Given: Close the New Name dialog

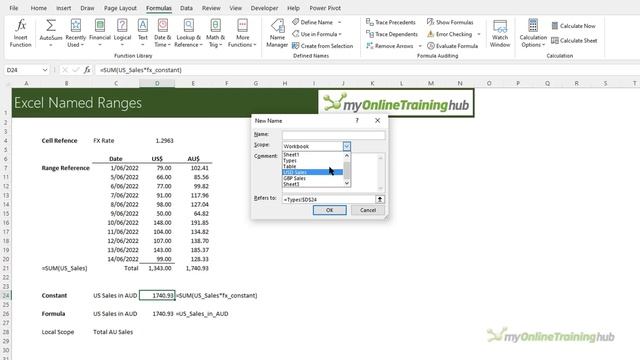Looking at the screenshot, I should click(377, 120).
